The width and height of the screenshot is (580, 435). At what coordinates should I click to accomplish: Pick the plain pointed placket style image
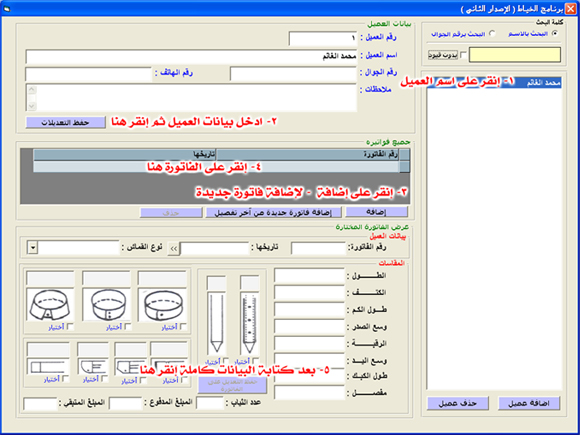click(216, 324)
